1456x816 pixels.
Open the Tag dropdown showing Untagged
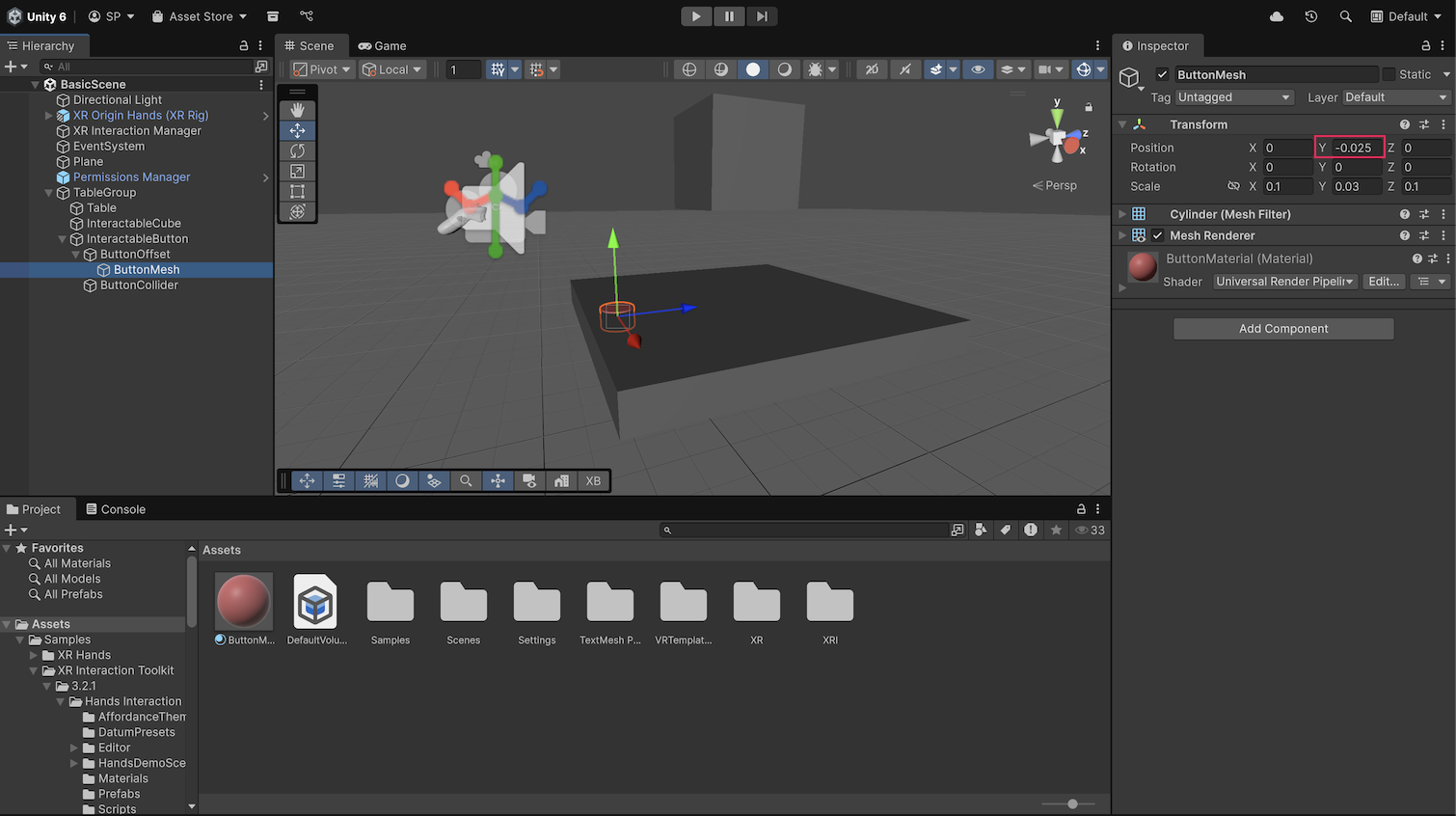tap(1233, 97)
